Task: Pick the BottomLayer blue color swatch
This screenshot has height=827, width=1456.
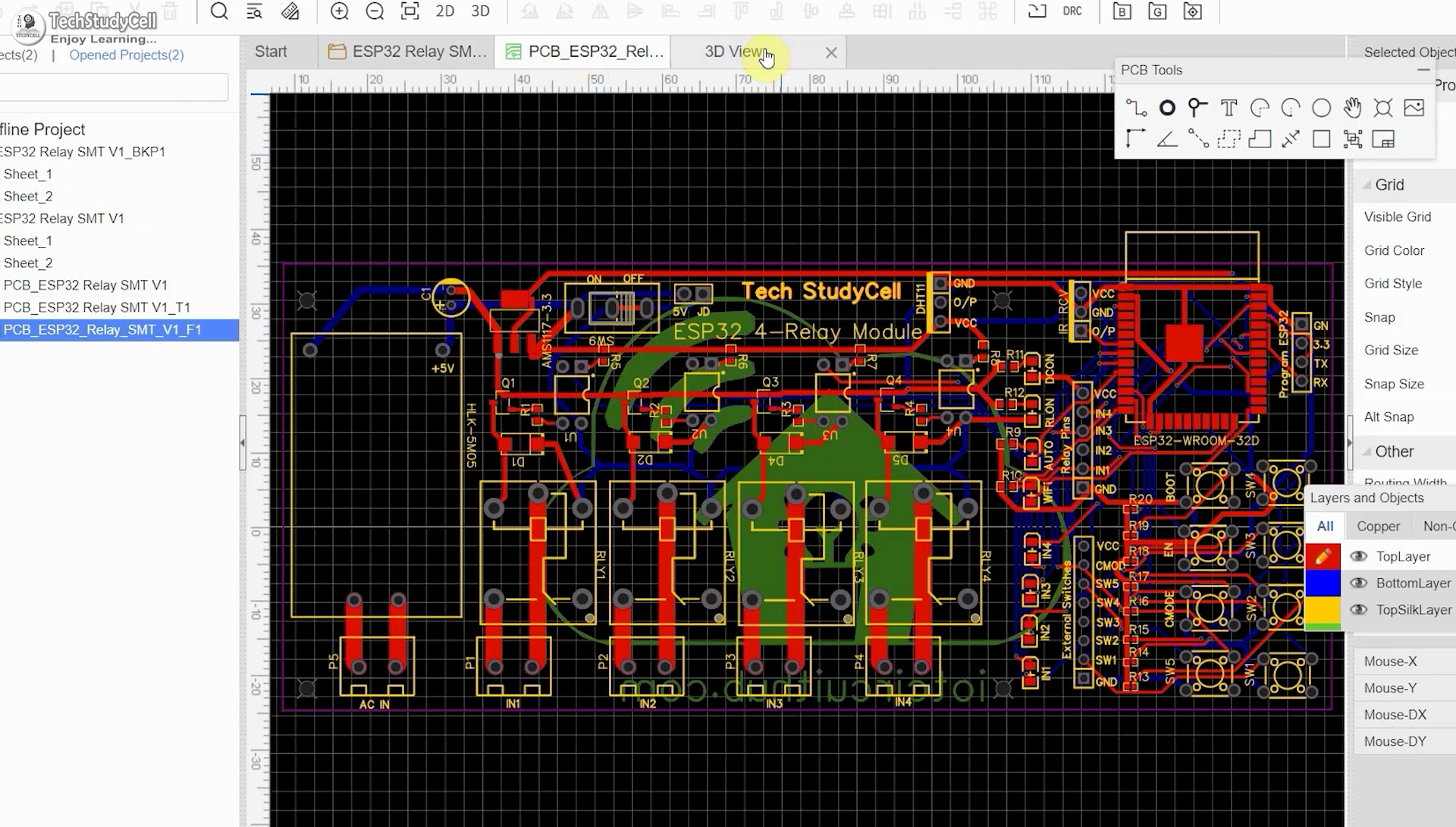Action: 1323,583
